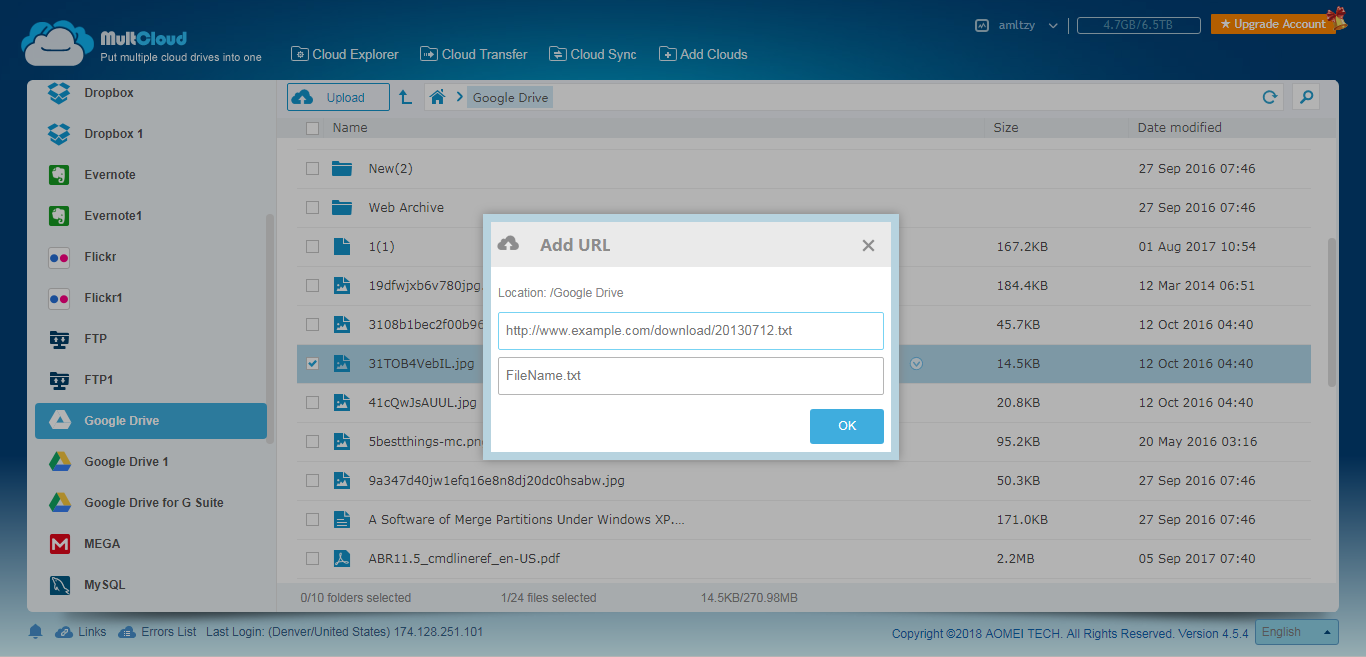Click the Flickr dots icon
Image resolution: width=1366 pixels, height=657 pixels.
[x=59, y=257]
